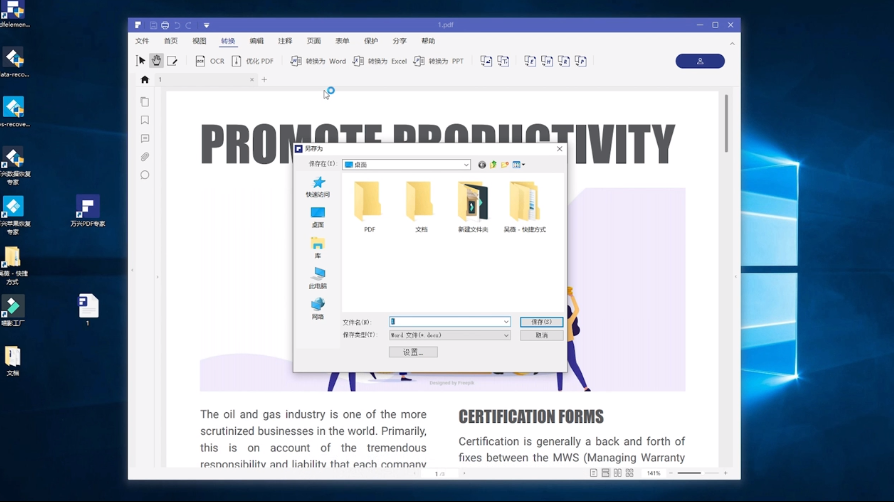This screenshot has height=502, width=894.
Task: Switch to the 页面 tab
Action: (314, 41)
